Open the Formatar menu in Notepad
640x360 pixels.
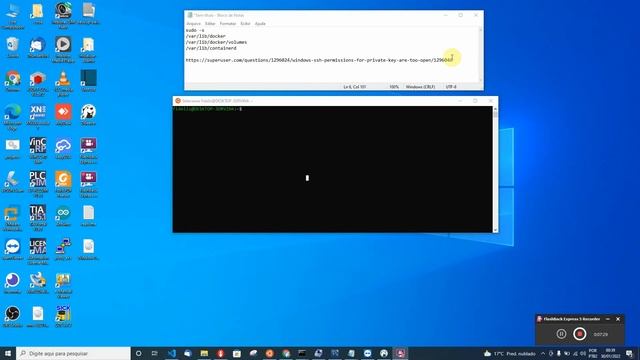[x=228, y=24]
